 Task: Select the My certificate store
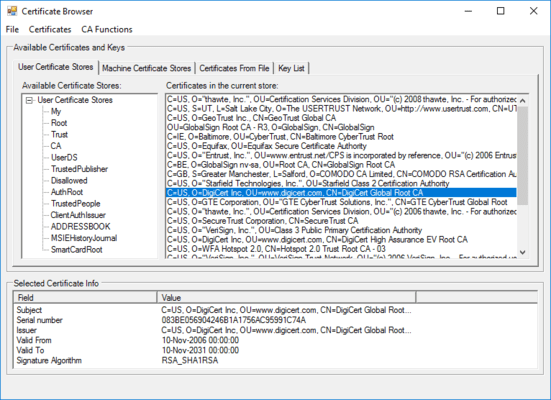[x=56, y=111]
